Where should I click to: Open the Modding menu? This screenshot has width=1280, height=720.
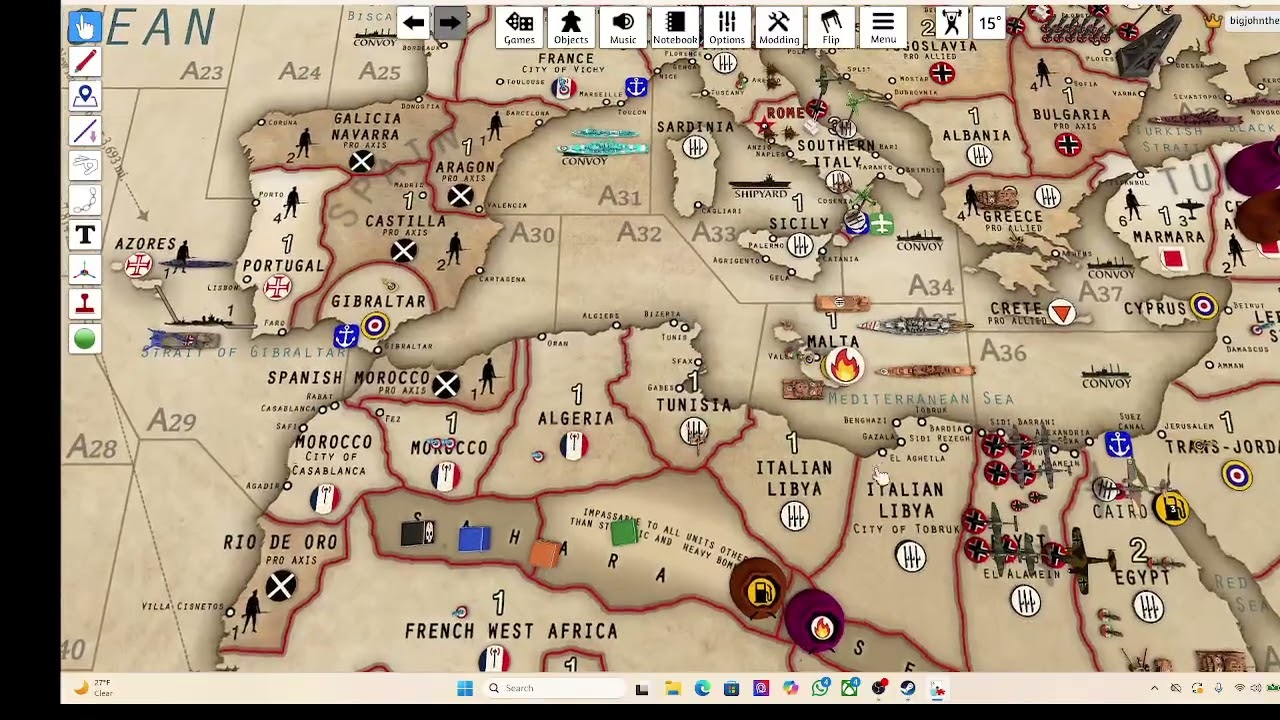(779, 28)
